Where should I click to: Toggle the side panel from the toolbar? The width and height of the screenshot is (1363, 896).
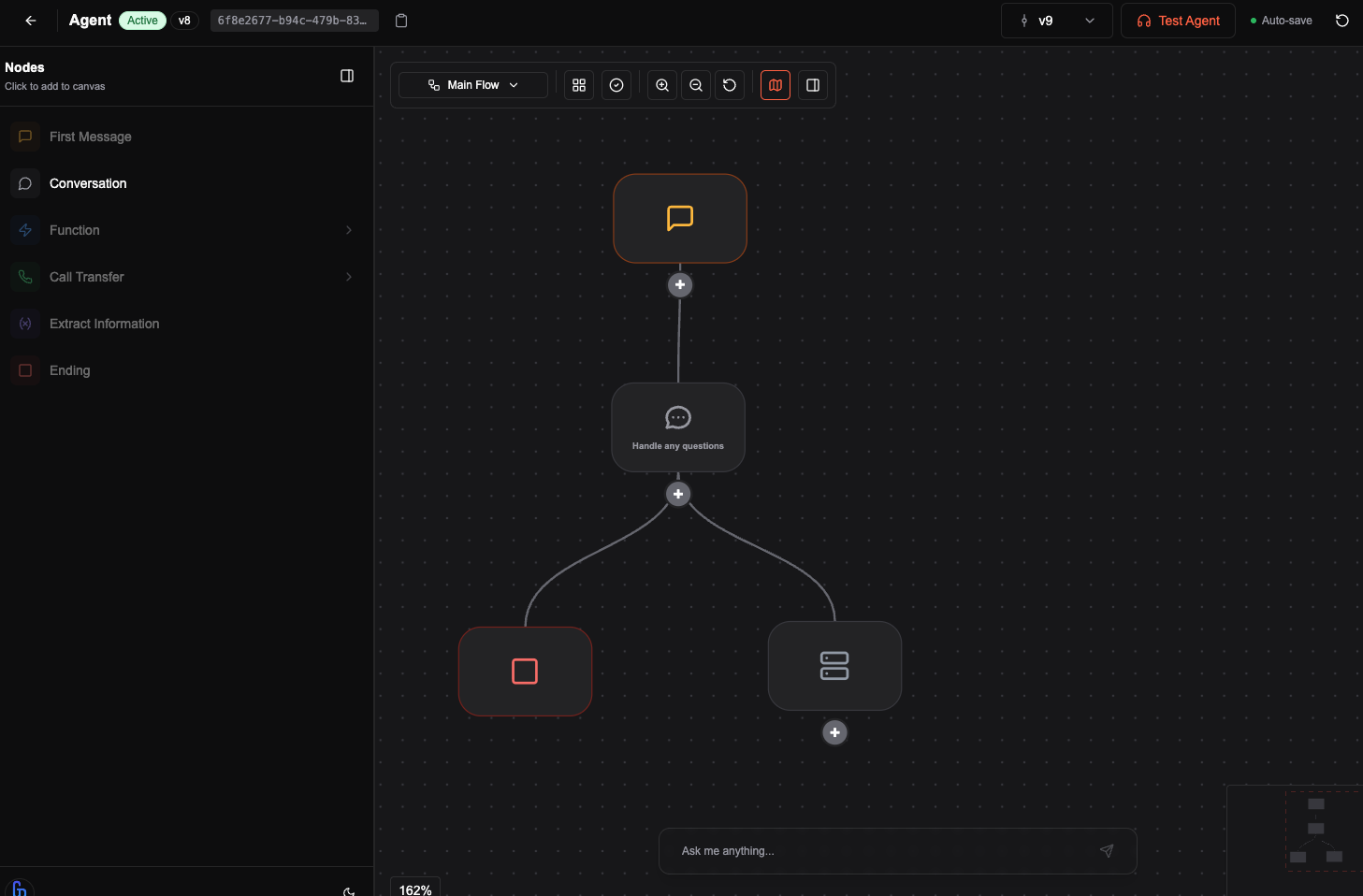pos(813,85)
